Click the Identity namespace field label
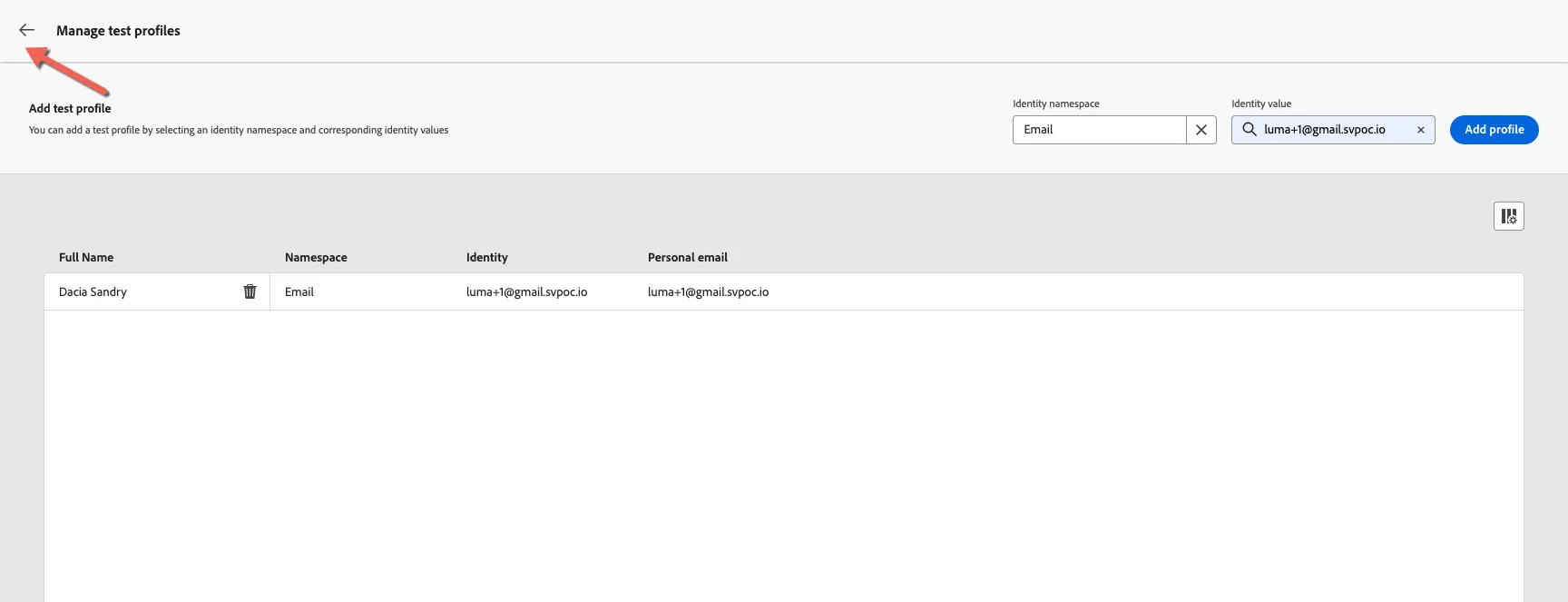The image size is (1568, 602). 1055,104
